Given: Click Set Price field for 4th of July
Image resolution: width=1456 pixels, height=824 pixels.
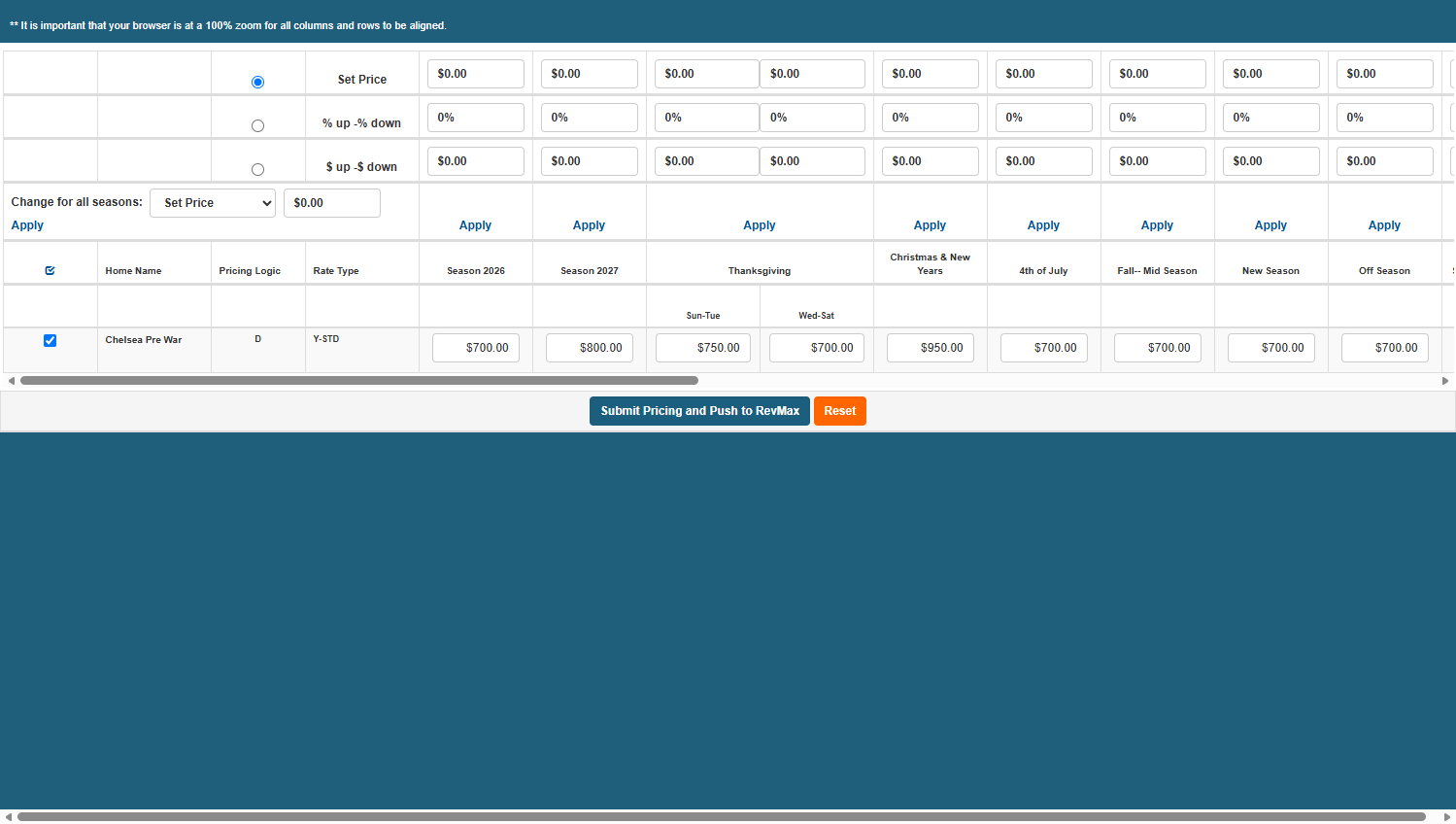Looking at the screenshot, I should [1044, 74].
